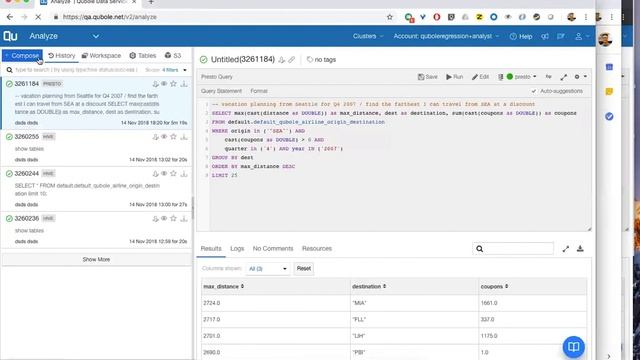Open the presto cluster selector dropdown

(522, 77)
